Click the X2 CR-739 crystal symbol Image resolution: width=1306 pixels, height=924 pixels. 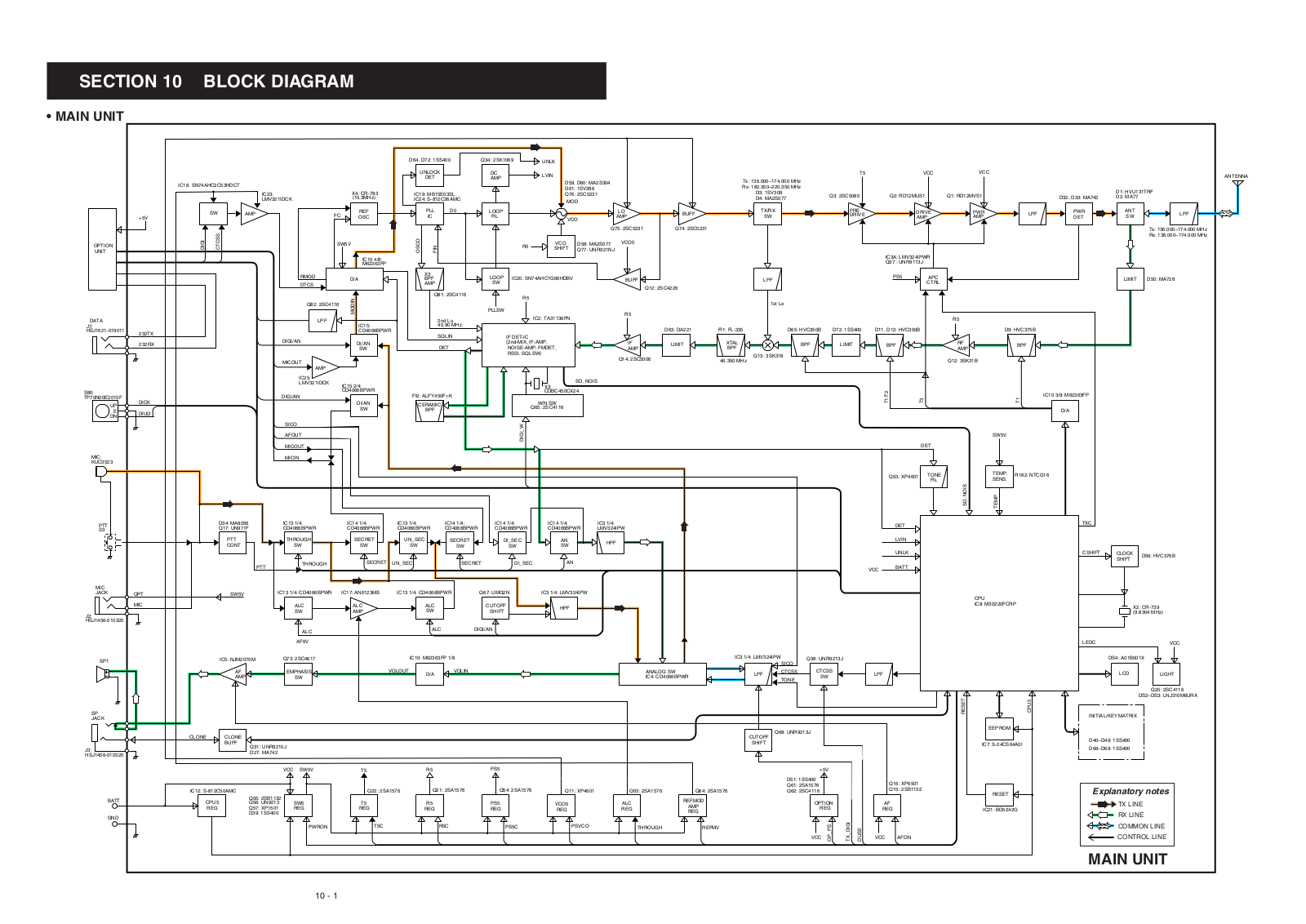(x=1124, y=611)
